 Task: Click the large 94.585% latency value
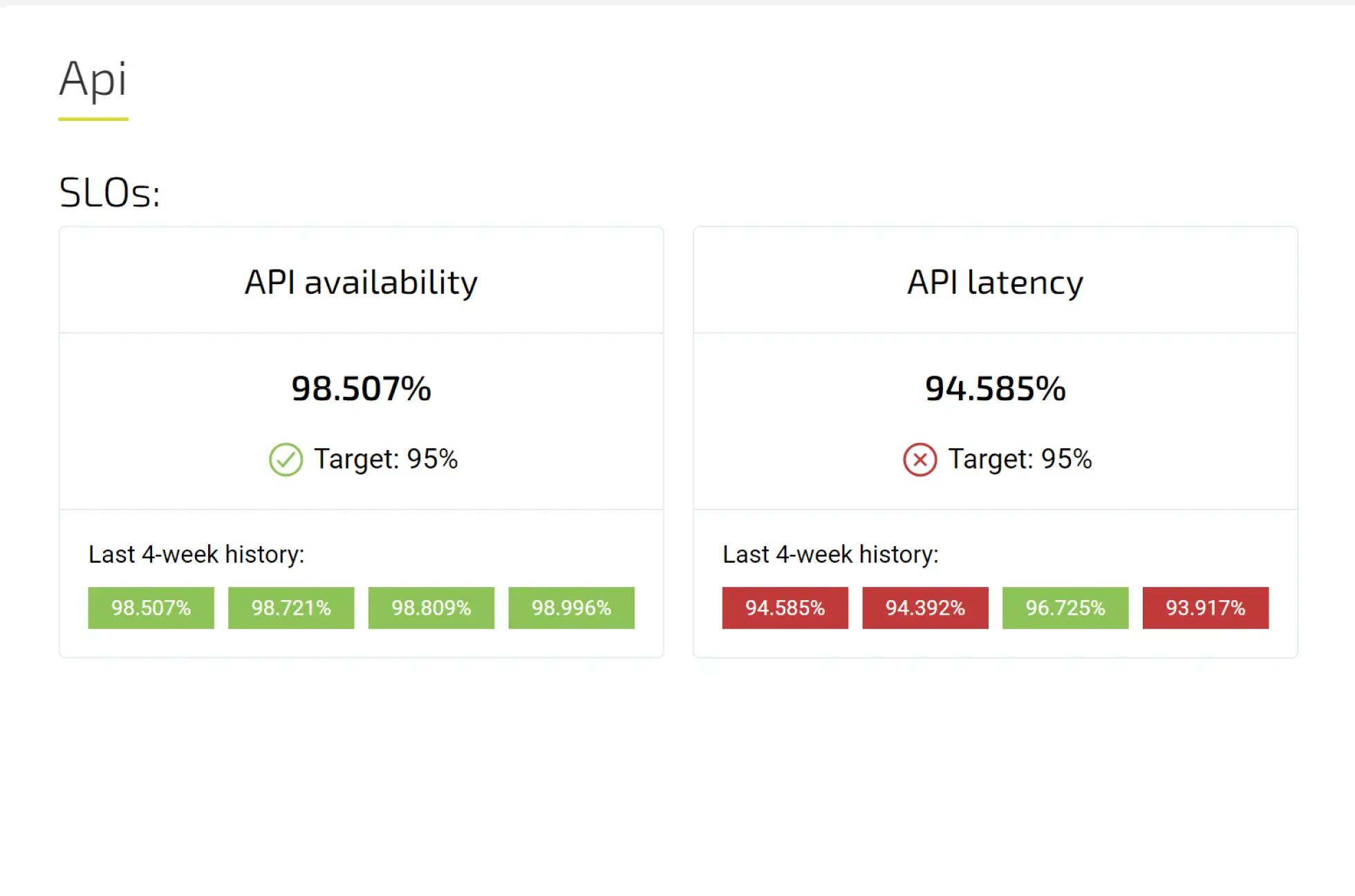tap(996, 388)
